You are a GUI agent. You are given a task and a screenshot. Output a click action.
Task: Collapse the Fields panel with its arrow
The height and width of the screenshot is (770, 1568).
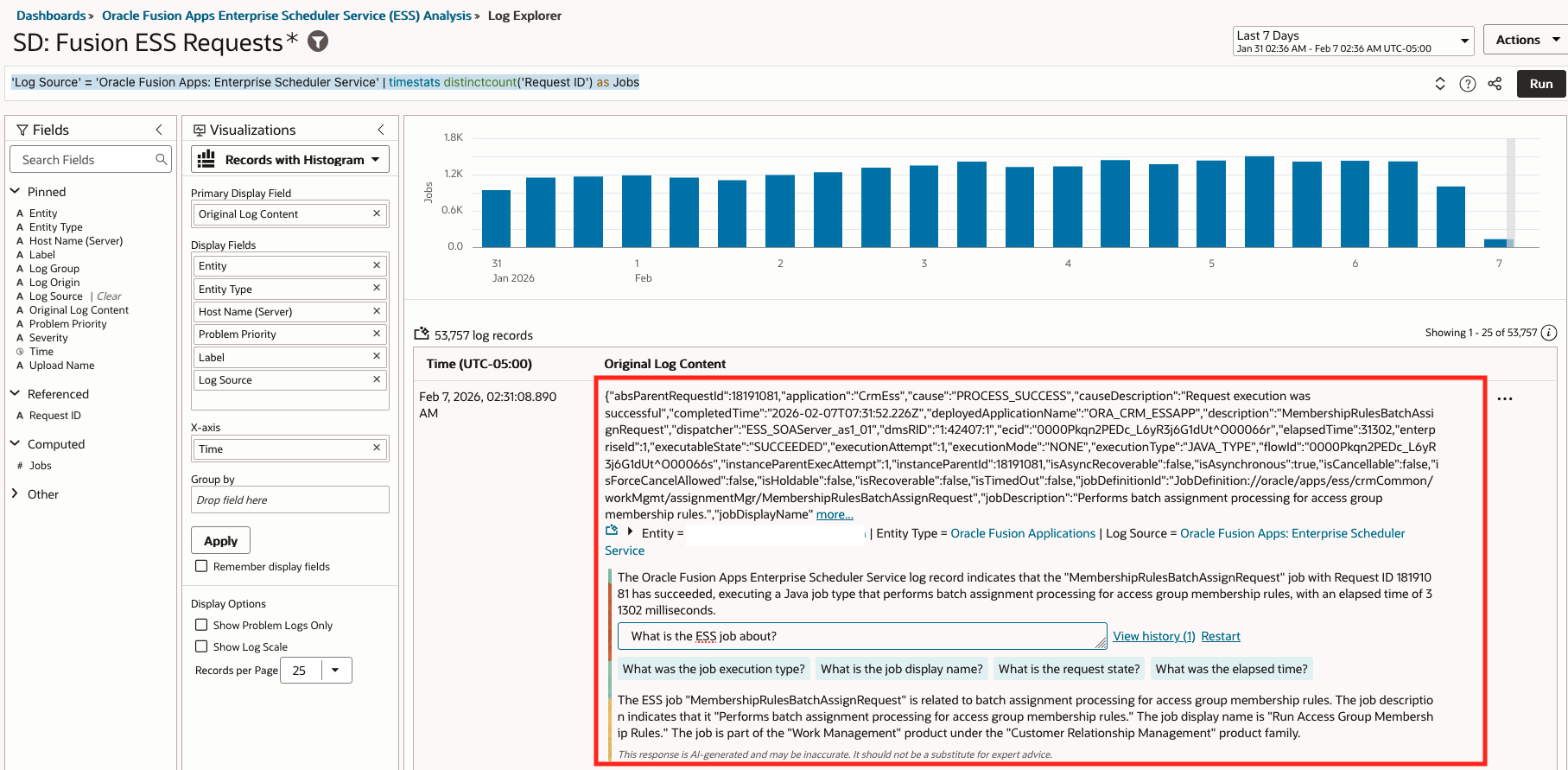tap(159, 130)
